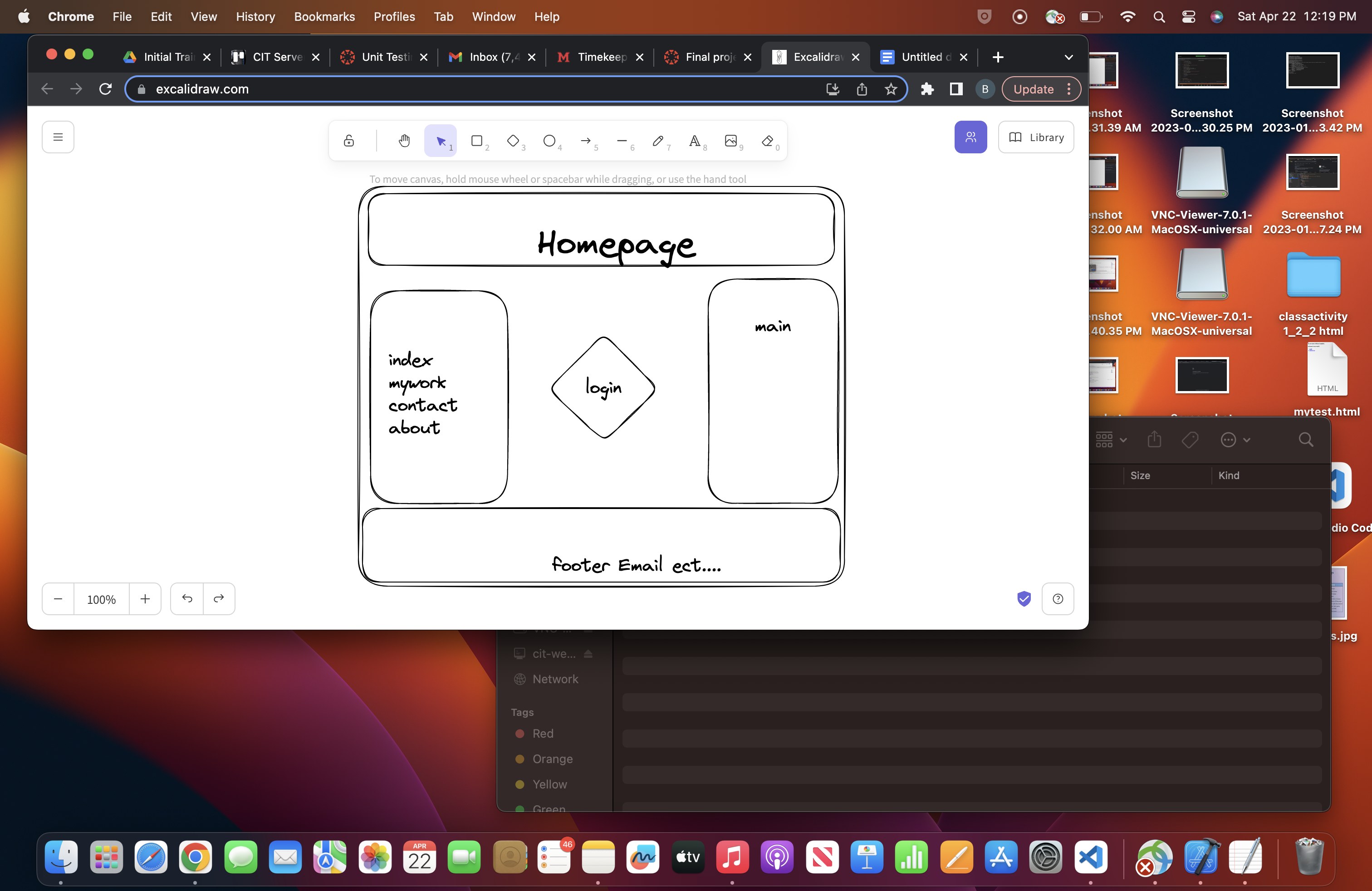Open the live collaboration button
Viewport: 1372px width, 891px height.
[971, 137]
